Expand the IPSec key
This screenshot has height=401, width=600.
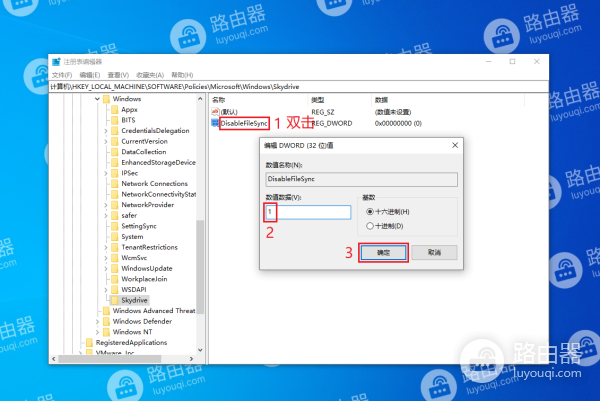pyautogui.click(x=106, y=173)
